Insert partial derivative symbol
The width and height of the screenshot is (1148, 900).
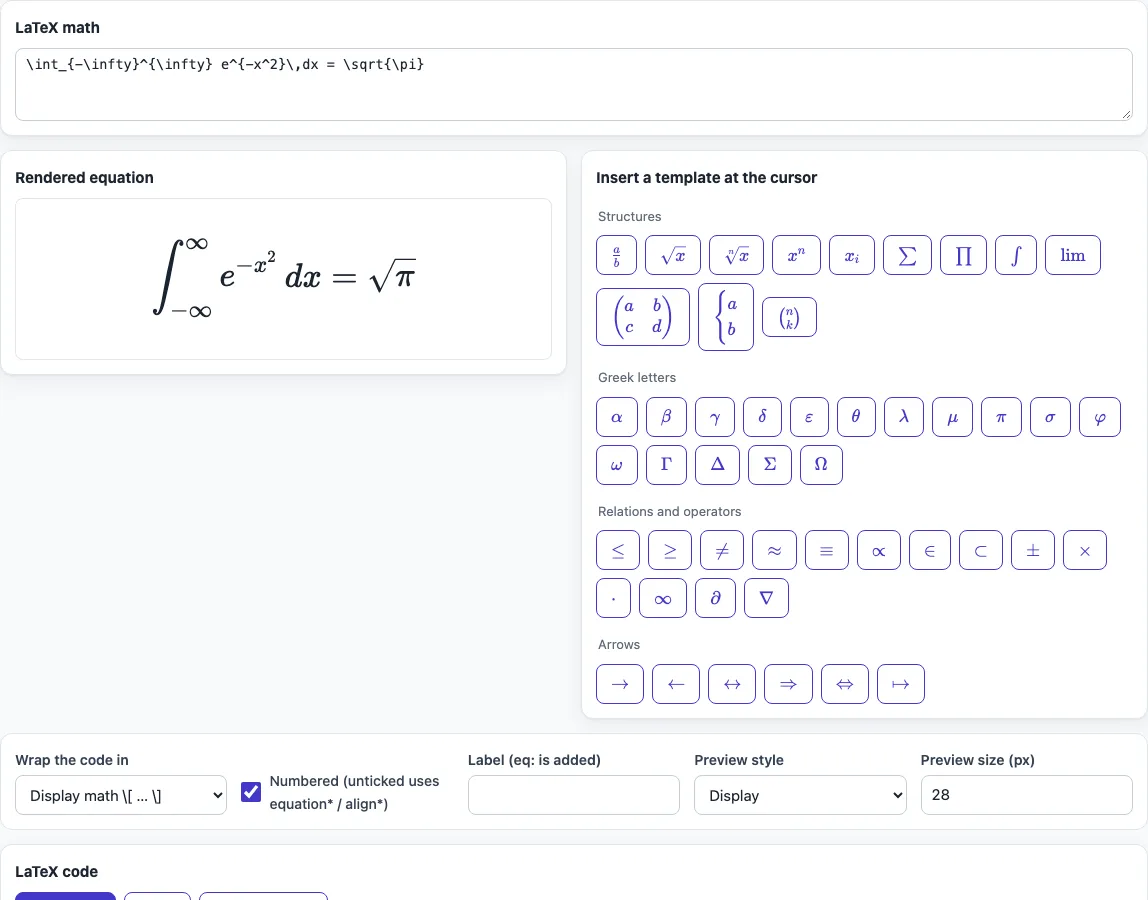(715, 598)
